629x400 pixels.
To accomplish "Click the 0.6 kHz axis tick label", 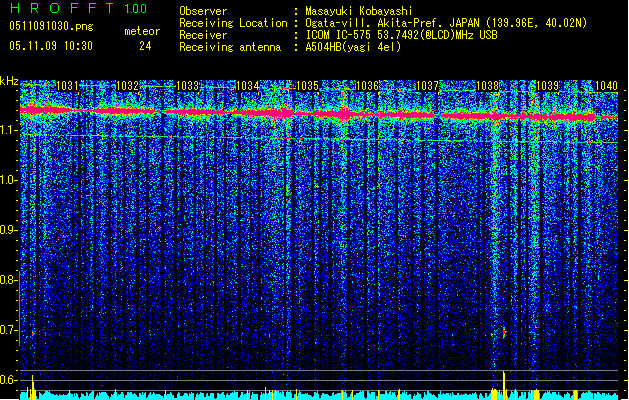I will point(9,380).
